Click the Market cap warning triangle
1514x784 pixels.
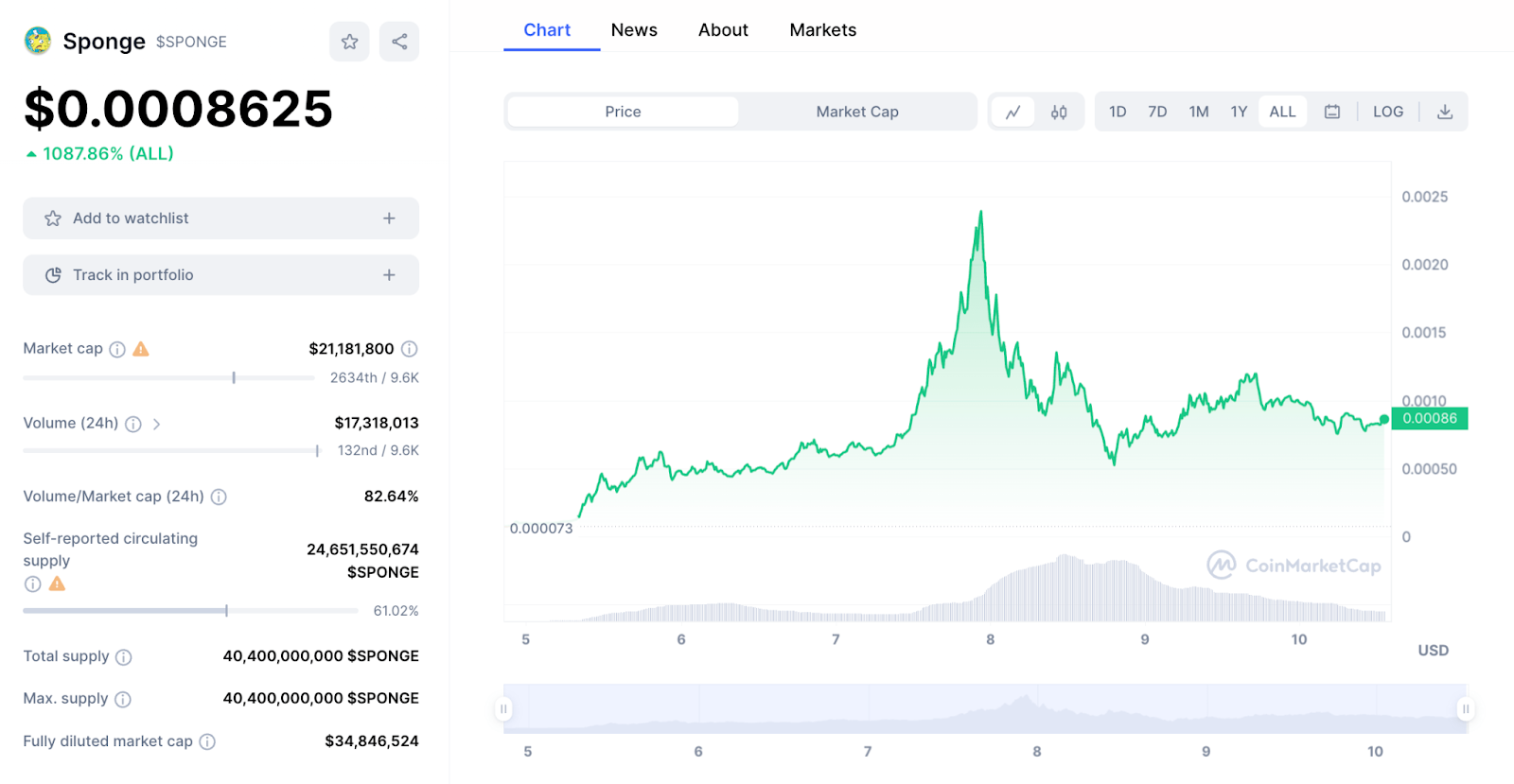point(141,349)
